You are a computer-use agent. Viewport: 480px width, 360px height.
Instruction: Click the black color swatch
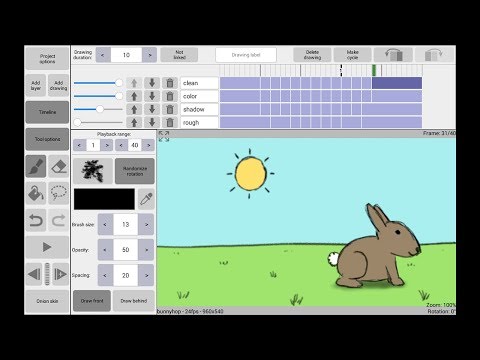click(104, 199)
